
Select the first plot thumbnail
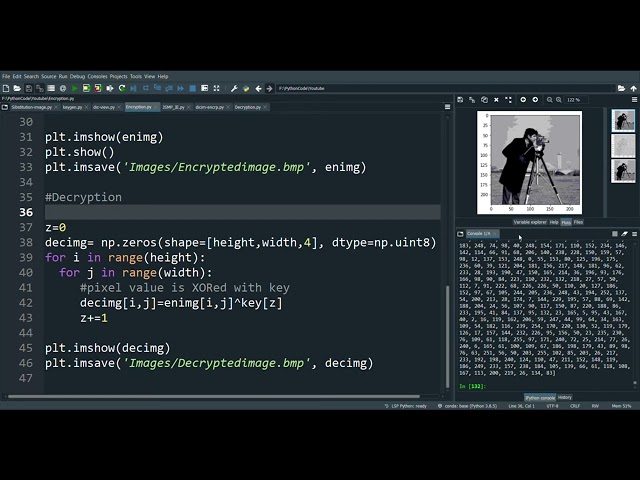[623, 120]
